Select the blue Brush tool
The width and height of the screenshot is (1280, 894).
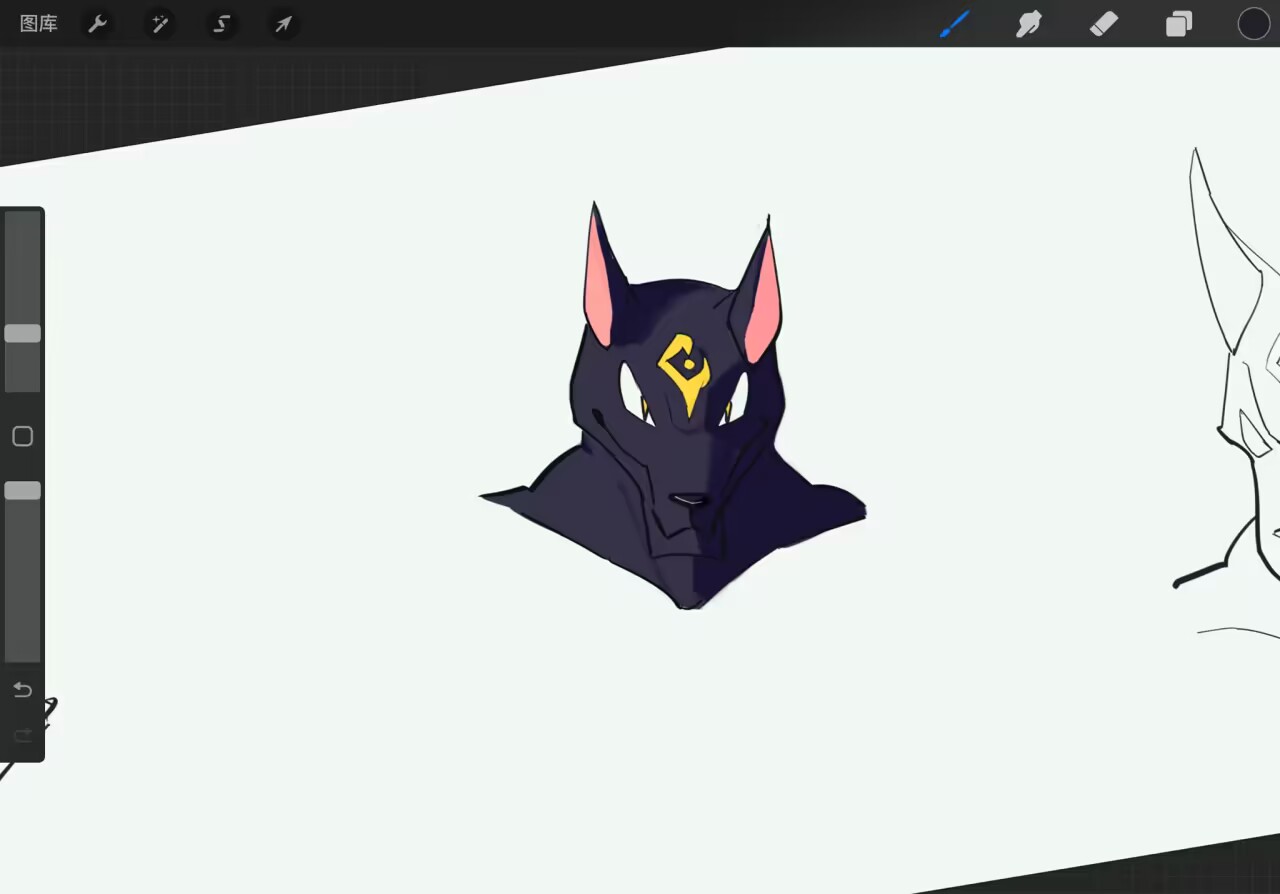pyautogui.click(x=955, y=24)
